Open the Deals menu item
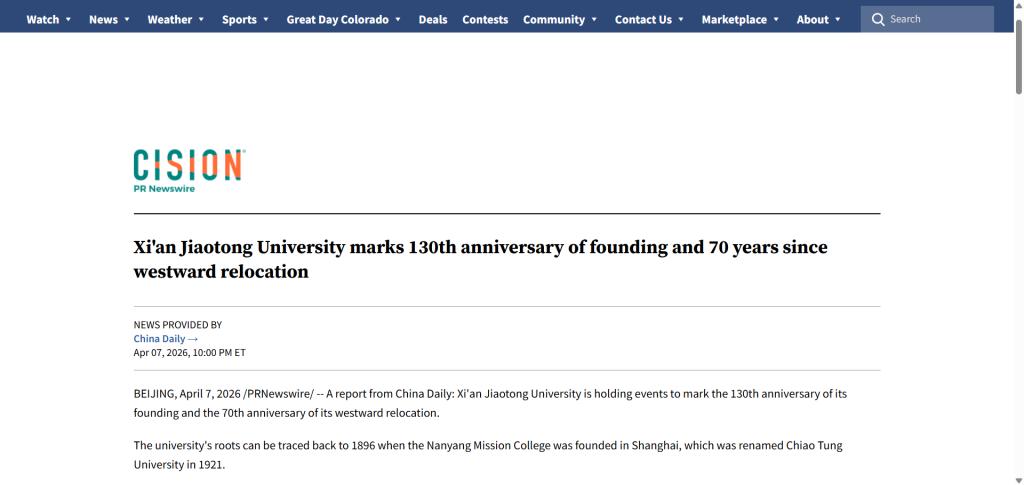This screenshot has width=1024, height=485. pyautogui.click(x=433, y=20)
